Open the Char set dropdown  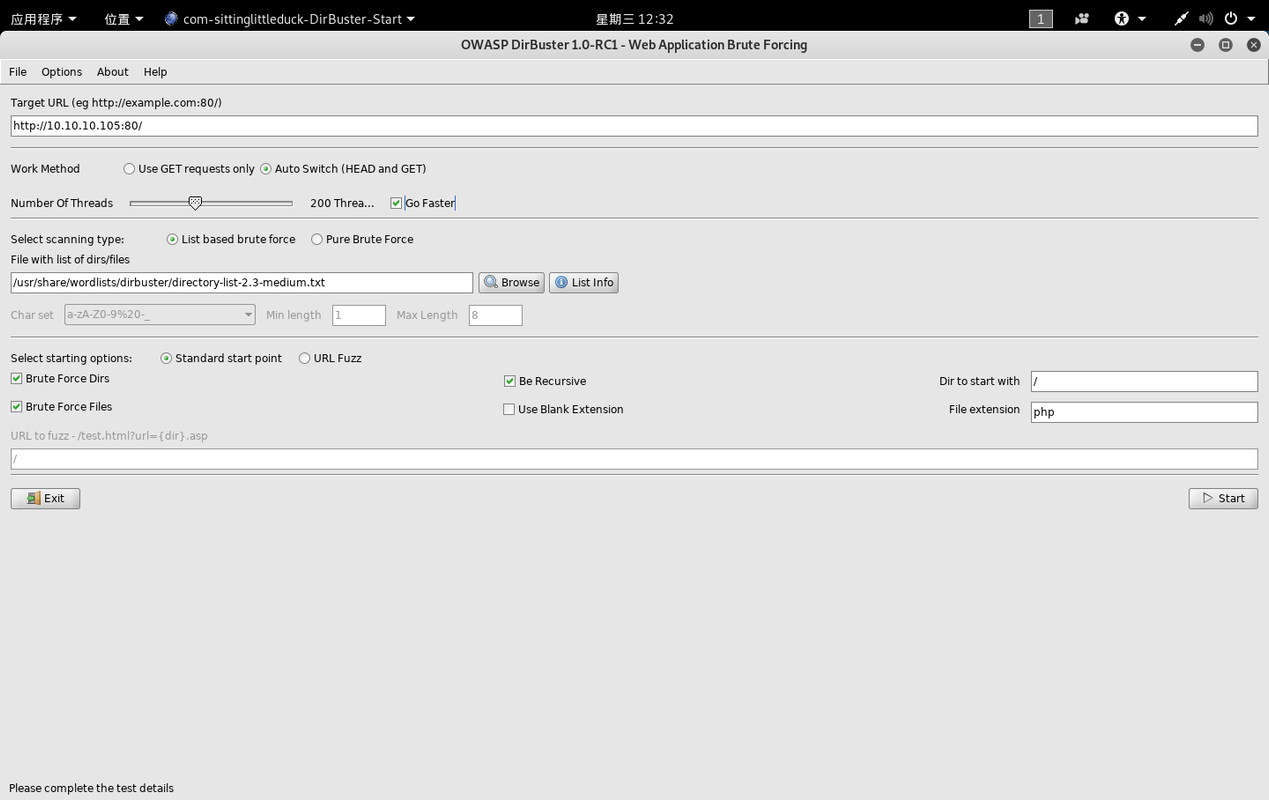pyautogui.click(x=159, y=315)
